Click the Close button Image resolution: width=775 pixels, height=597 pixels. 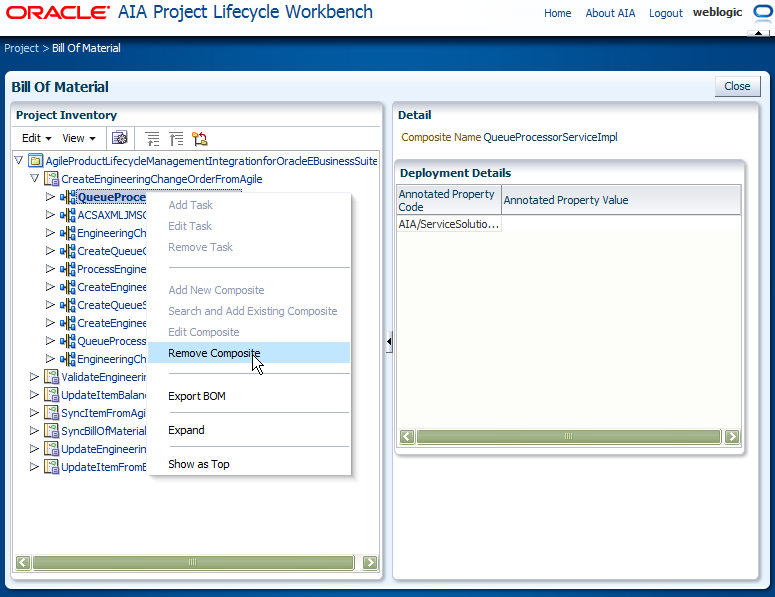click(x=737, y=86)
